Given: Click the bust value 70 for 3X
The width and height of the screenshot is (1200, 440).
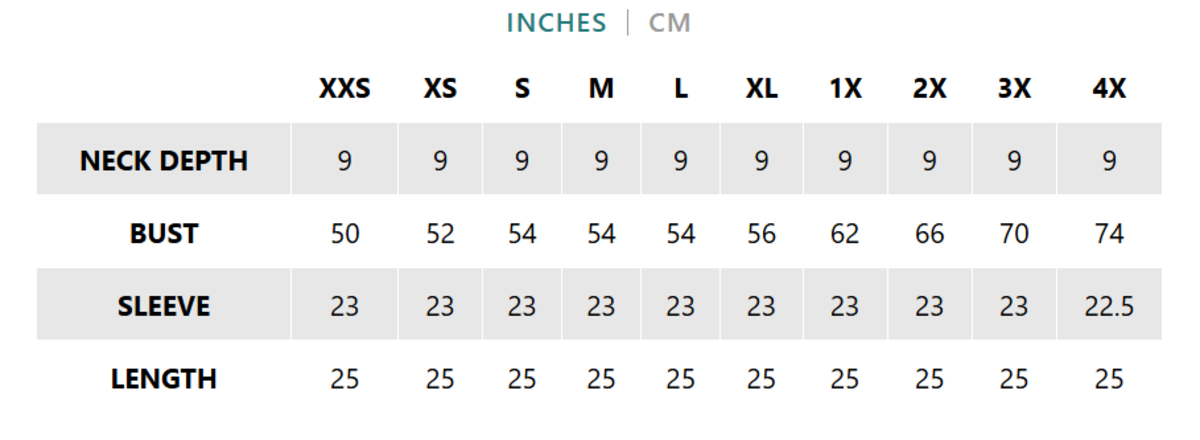Looking at the screenshot, I should pyautogui.click(x=1014, y=234).
